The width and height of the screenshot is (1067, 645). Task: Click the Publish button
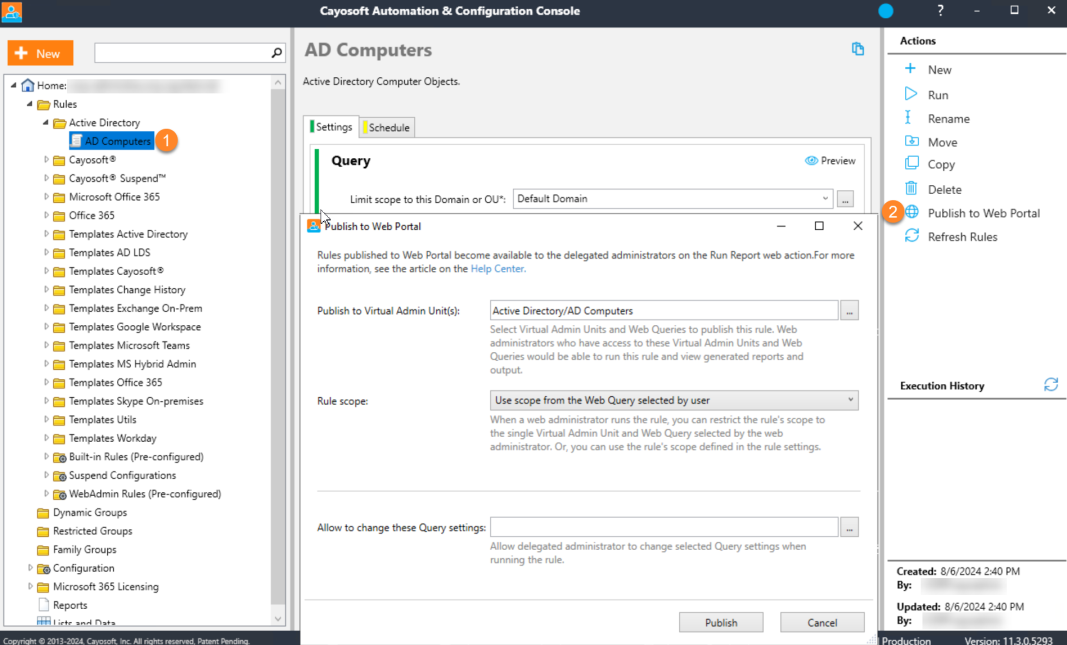point(721,622)
